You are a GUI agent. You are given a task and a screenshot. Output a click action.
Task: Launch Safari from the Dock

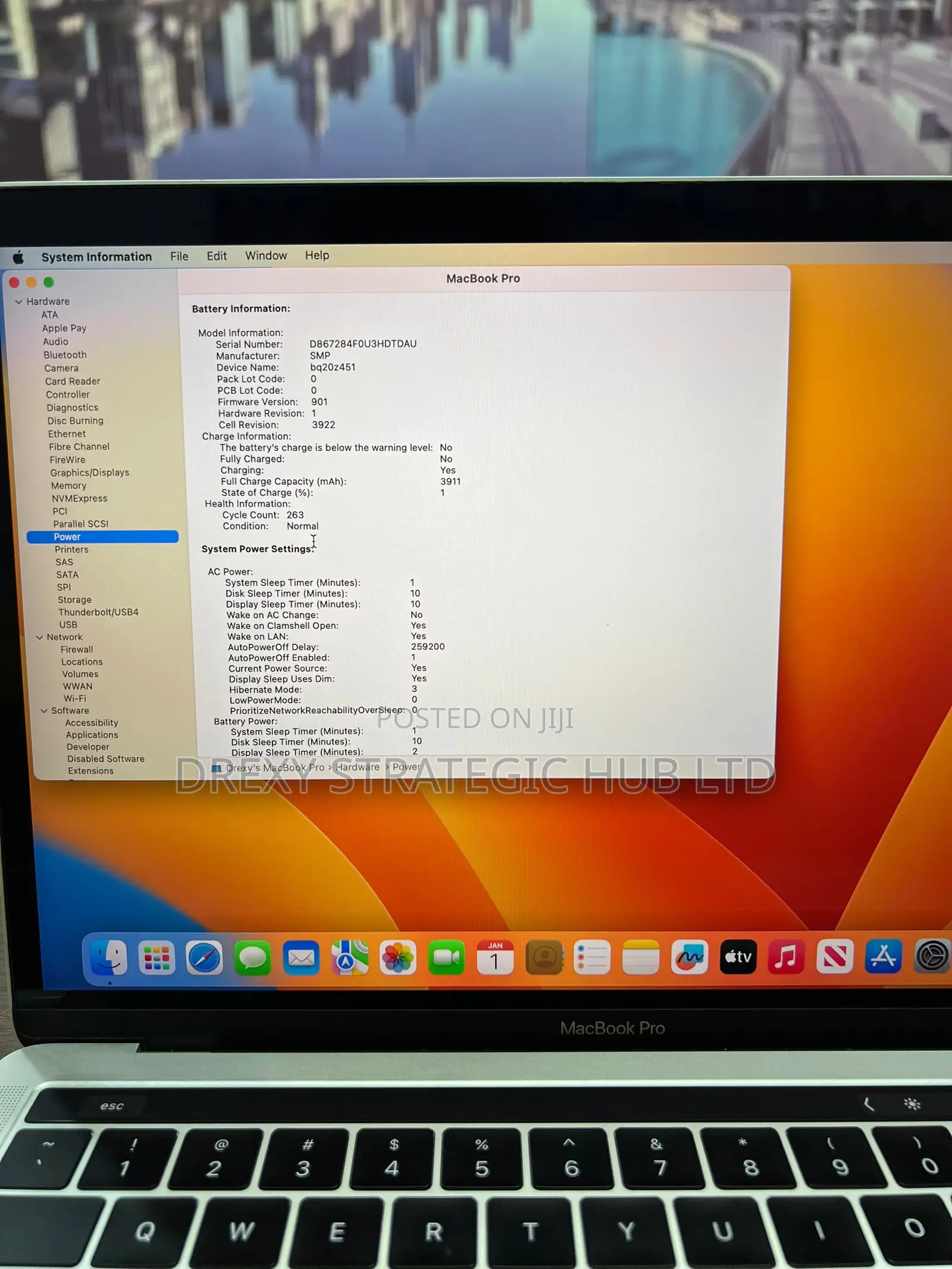coord(204,957)
